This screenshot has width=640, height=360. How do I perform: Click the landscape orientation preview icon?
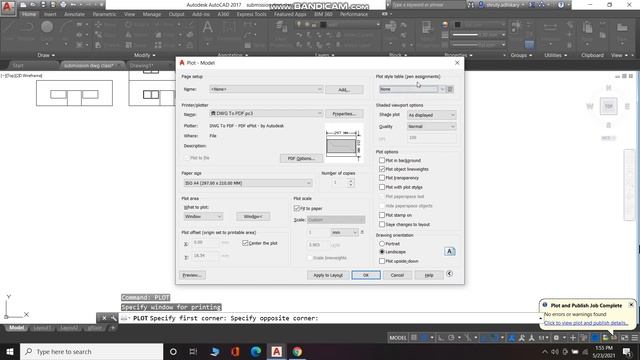(449, 251)
